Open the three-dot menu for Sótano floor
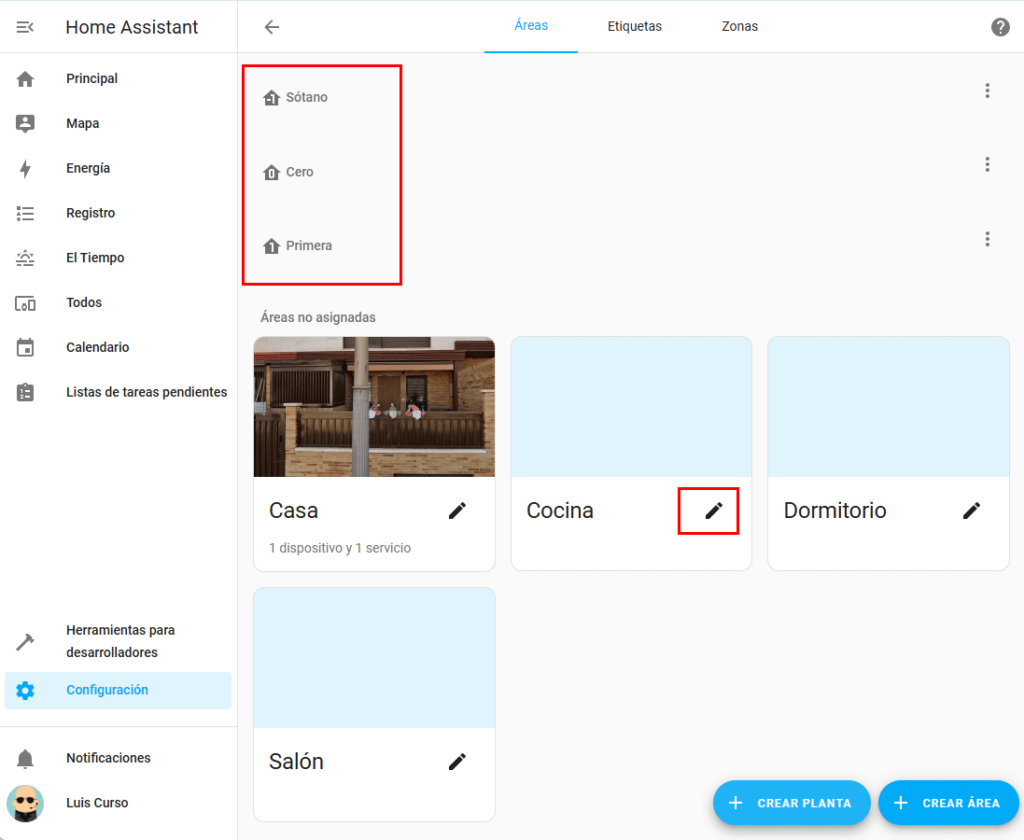Viewport: 1024px width, 840px height. [x=987, y=91]
